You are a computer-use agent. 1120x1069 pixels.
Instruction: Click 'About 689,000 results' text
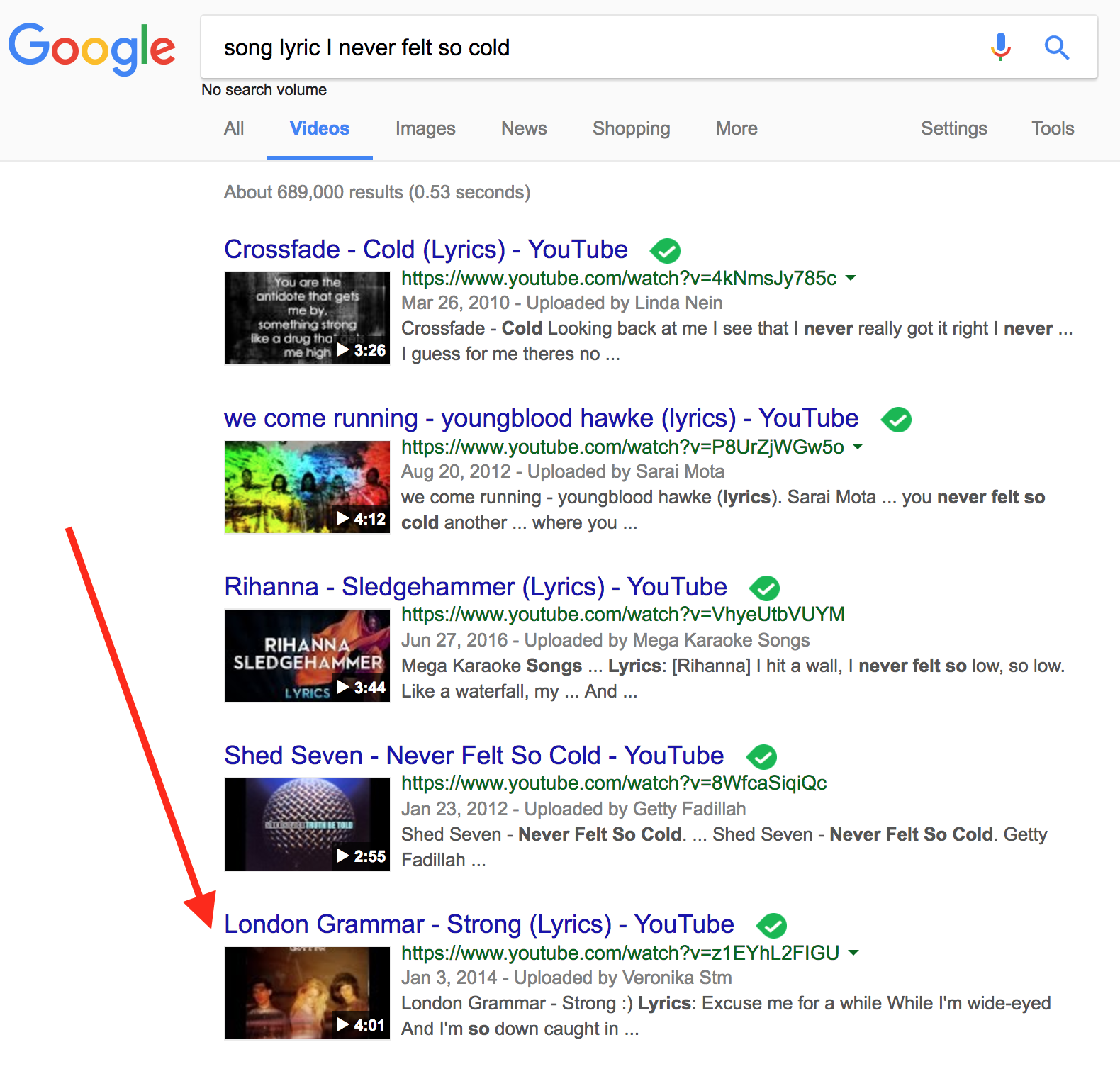click(377, 192)
